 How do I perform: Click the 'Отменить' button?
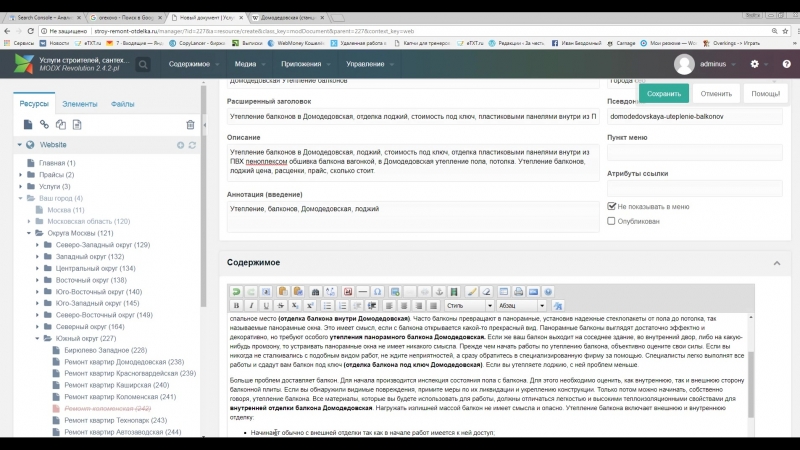tap(716, 93)
